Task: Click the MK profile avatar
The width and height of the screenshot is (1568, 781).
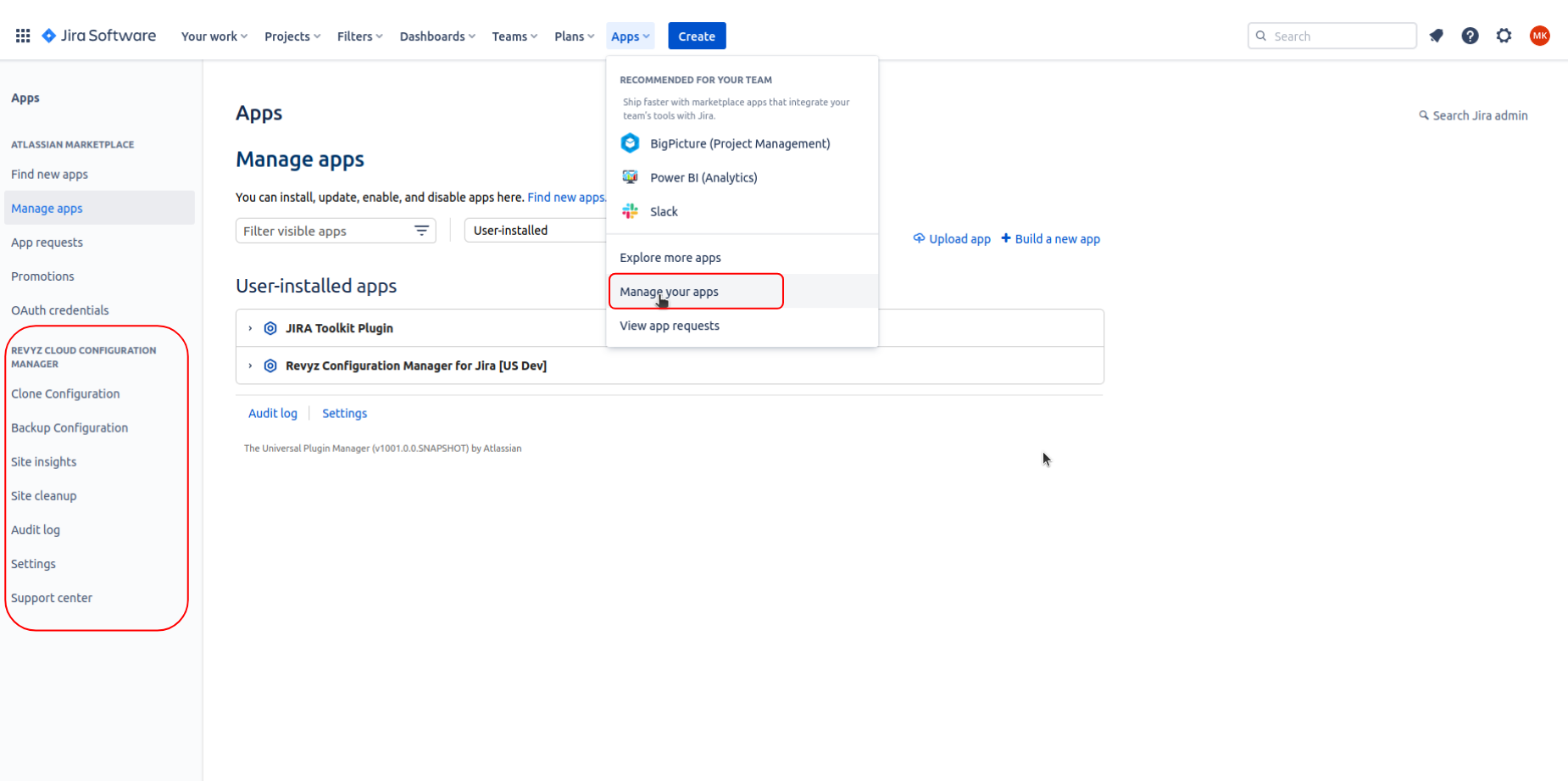Action: pos(1540,36)
